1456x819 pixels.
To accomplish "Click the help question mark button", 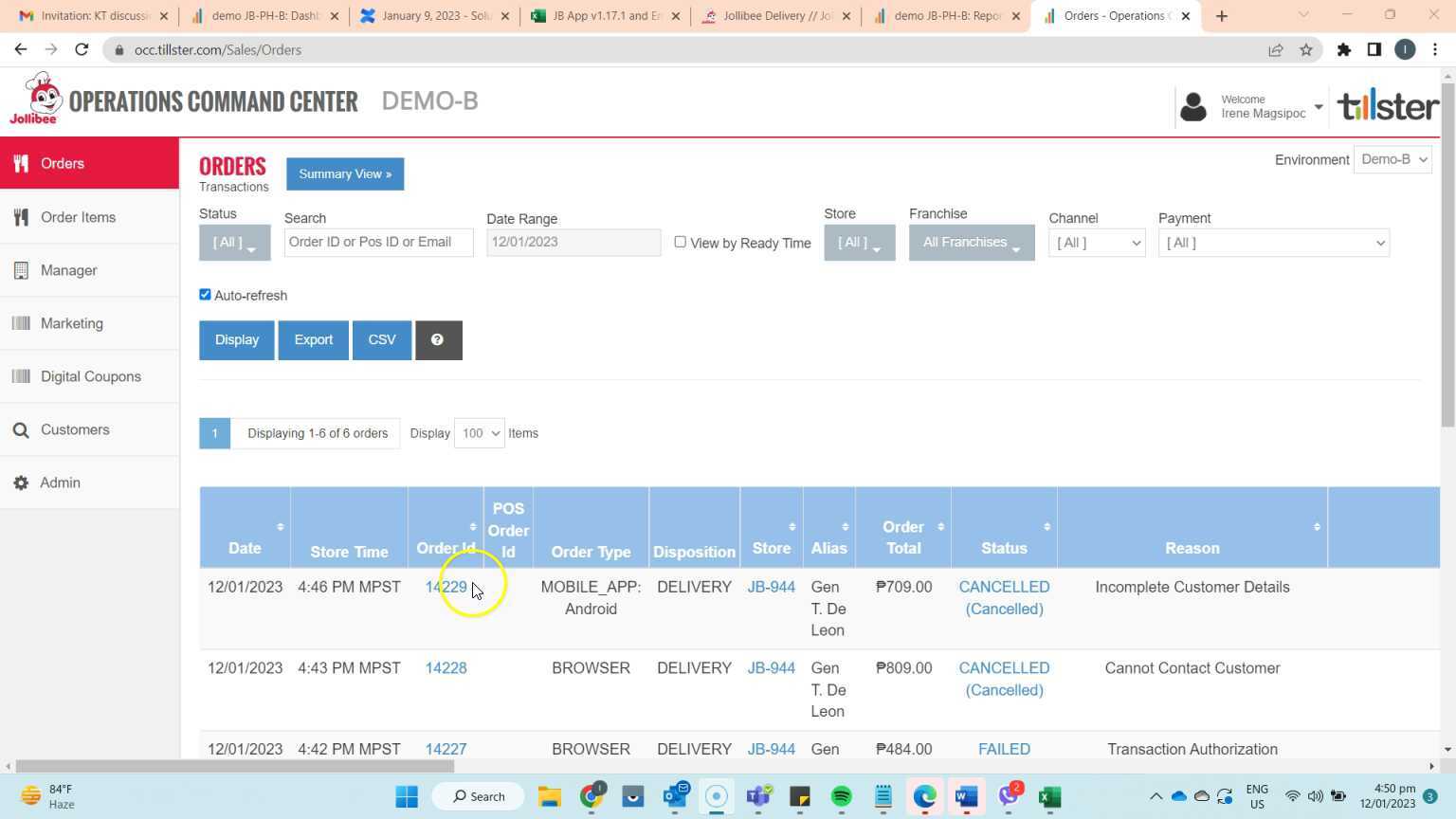I will (x=438, y=340).
